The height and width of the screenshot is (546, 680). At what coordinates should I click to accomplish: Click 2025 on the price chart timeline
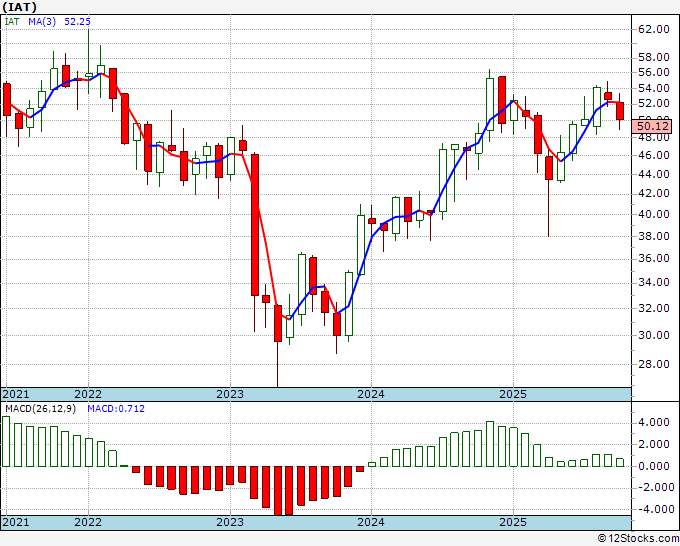coord(513,394)
